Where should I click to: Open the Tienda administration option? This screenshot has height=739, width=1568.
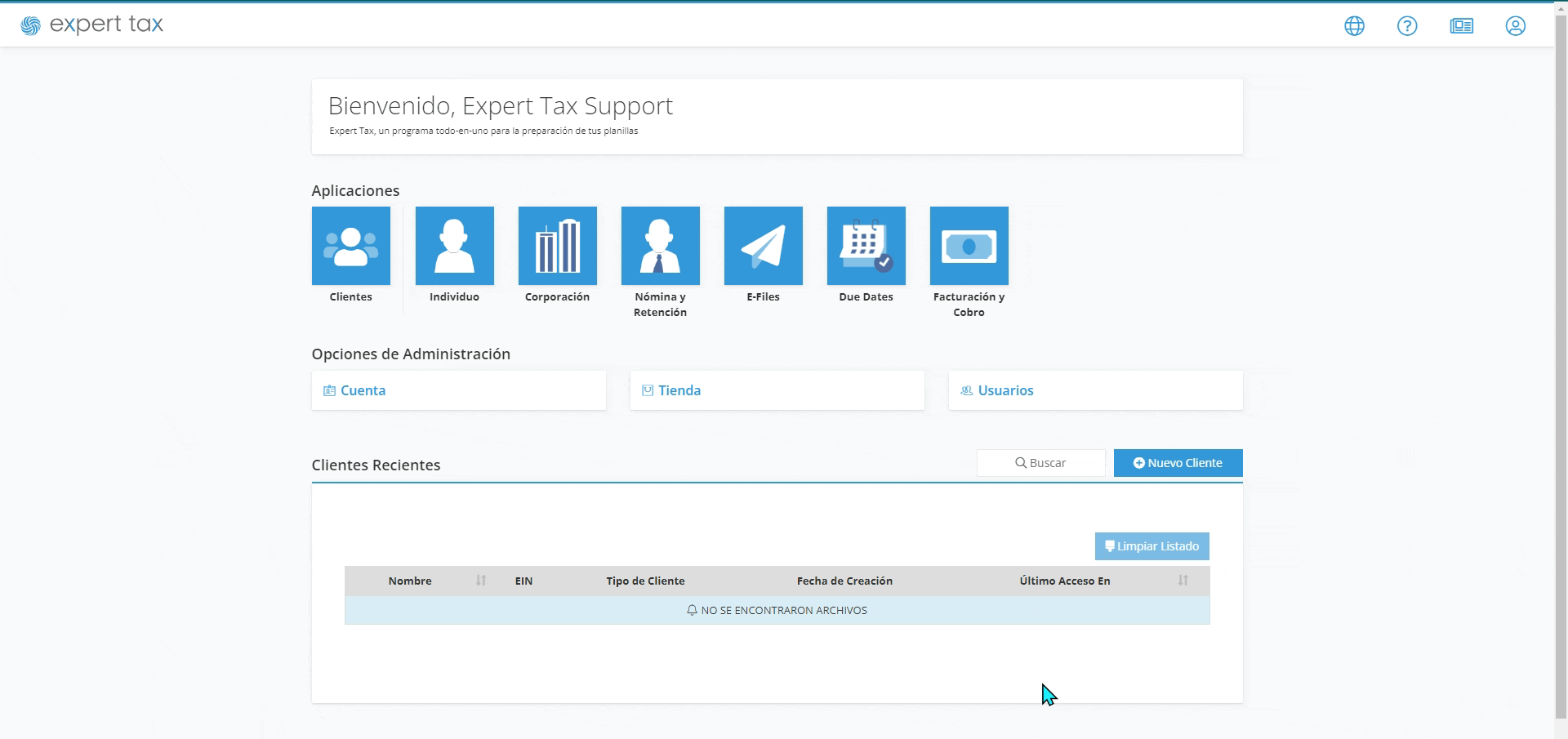(x=777, y=390)
